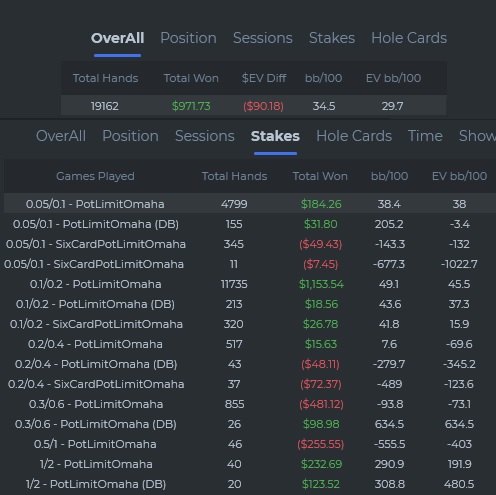Sort by Games Played column header
This screenshot has height=495, width=496.
point(95,176)
